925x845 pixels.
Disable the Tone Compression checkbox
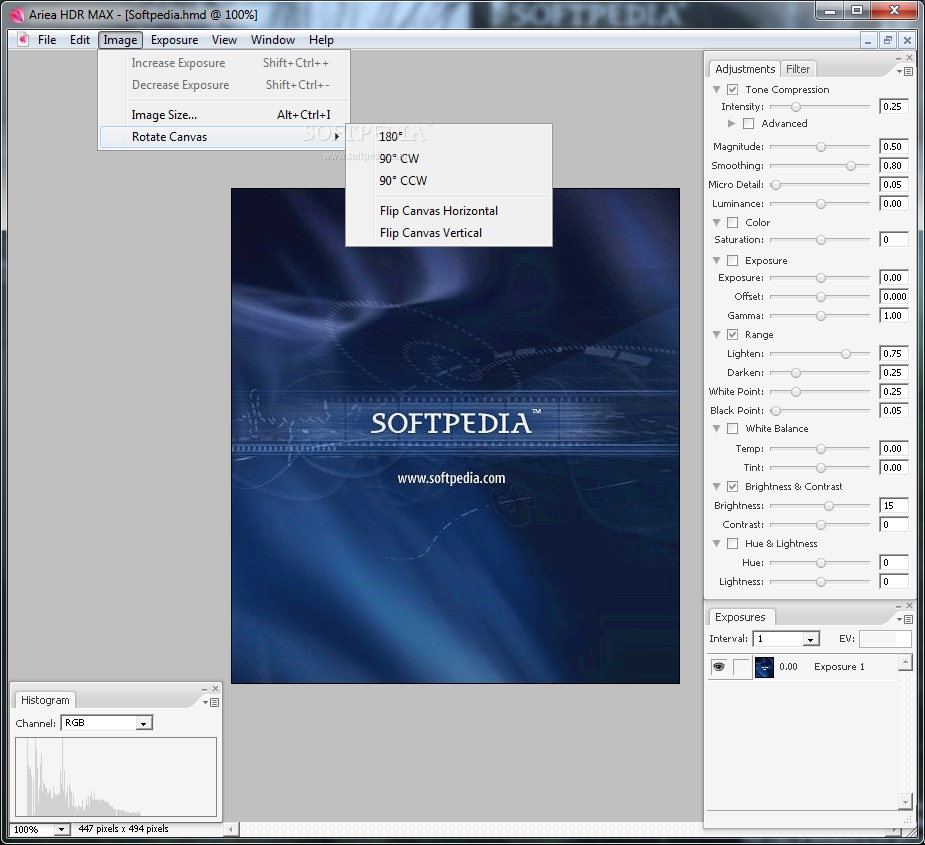[733, 90]
